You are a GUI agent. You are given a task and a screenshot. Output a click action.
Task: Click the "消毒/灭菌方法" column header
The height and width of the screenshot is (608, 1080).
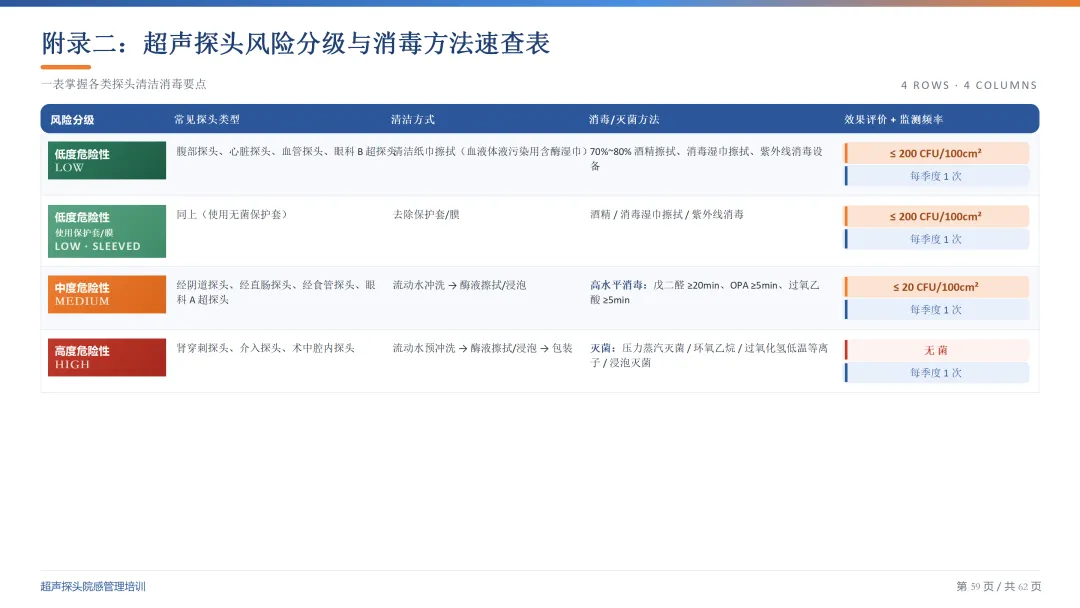(623, 119)
